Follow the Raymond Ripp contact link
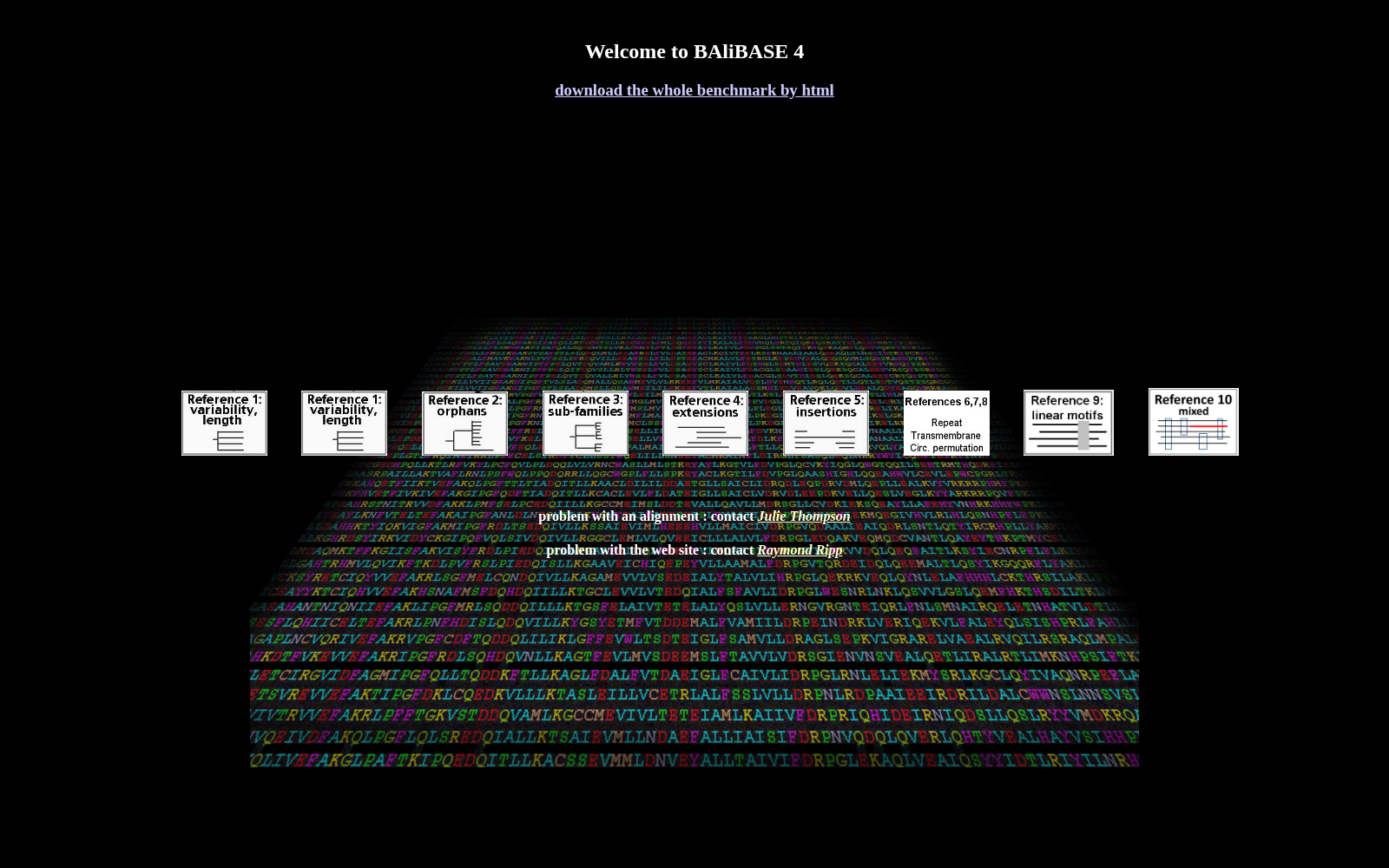This screenshot has width=1389, height=868. point(800,550)
